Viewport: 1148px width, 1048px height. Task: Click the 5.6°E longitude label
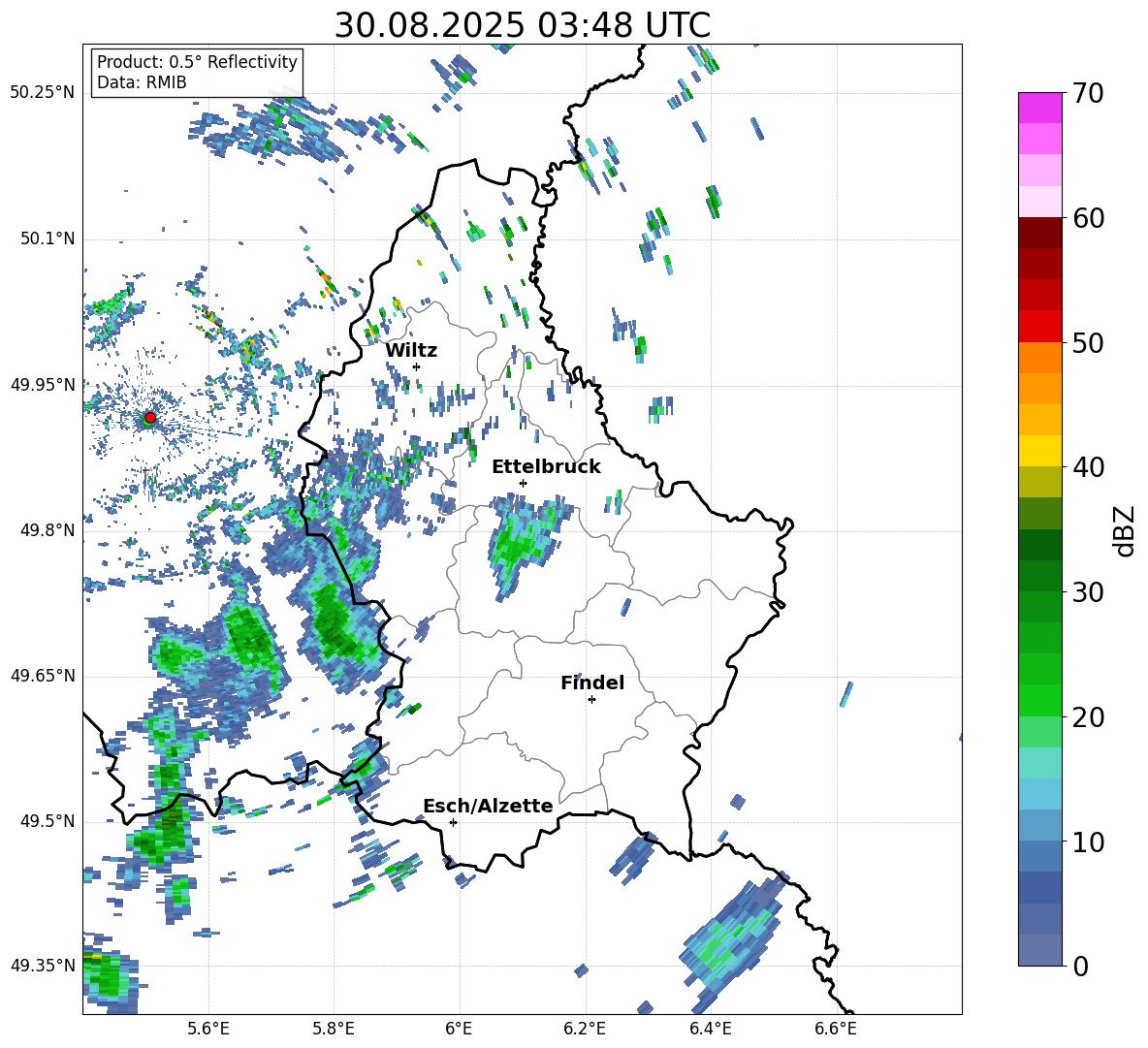point(208,1029)
